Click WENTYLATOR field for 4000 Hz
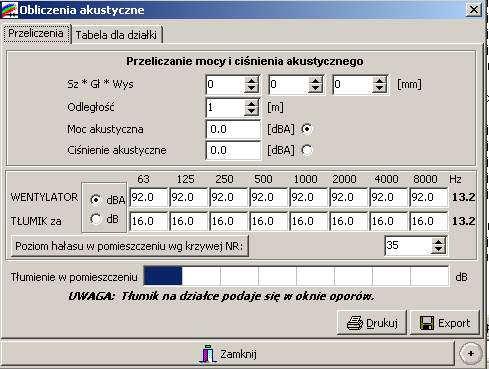The width and height of the screenshot is (489, 369). (389, 197)
